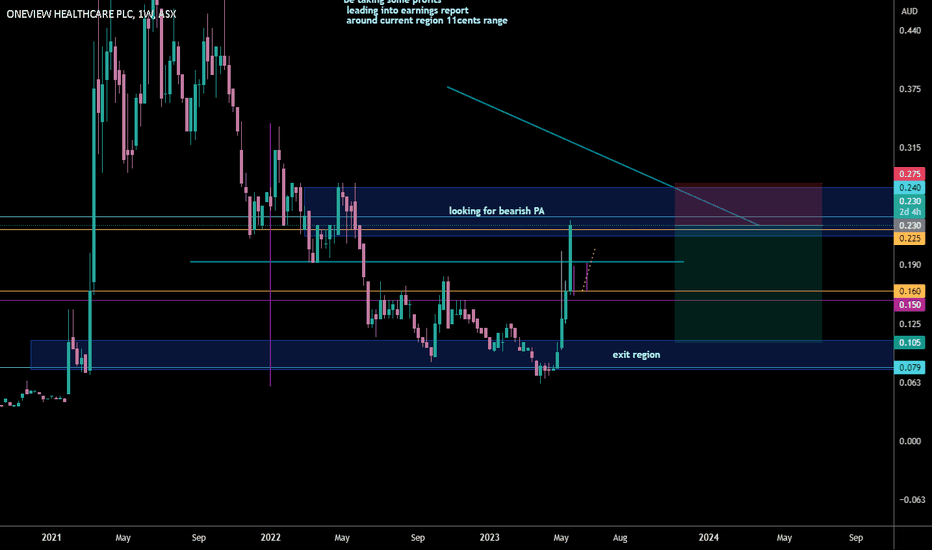Select the "around current region 11cents range" note line

click(x=427, y=21)
